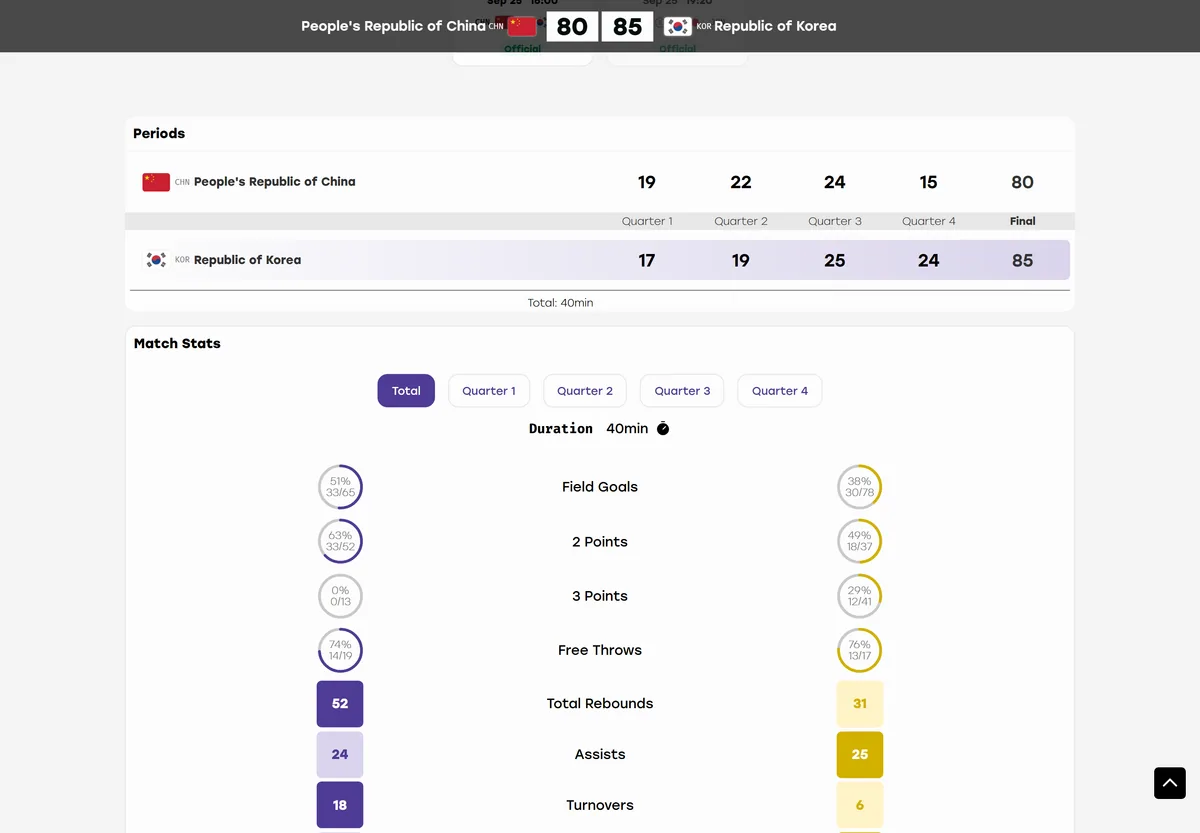The height and width of the screenshot is (833, 1200).
Task: Click China's Free Throws 74% gauge
Action: coord(340,650)
